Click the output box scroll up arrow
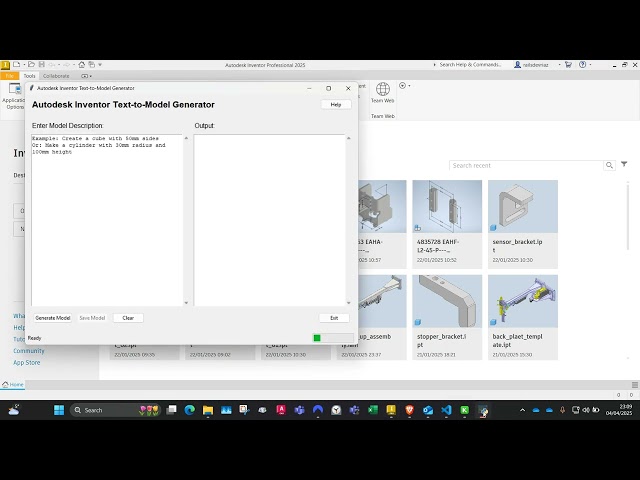 pyautogui.click(x=349, y=138)
